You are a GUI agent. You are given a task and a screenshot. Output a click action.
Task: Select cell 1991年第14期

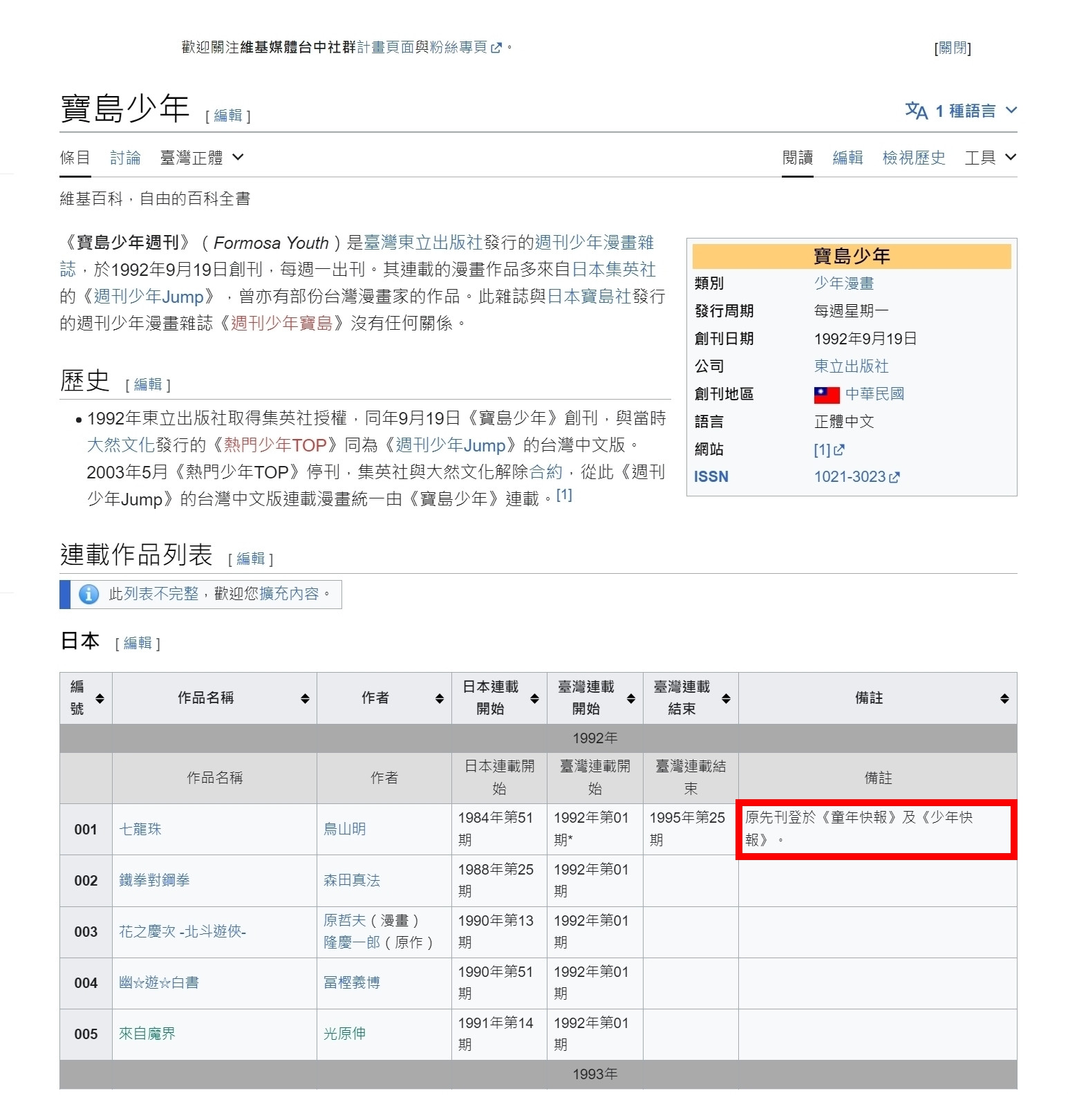[499, 1034]
